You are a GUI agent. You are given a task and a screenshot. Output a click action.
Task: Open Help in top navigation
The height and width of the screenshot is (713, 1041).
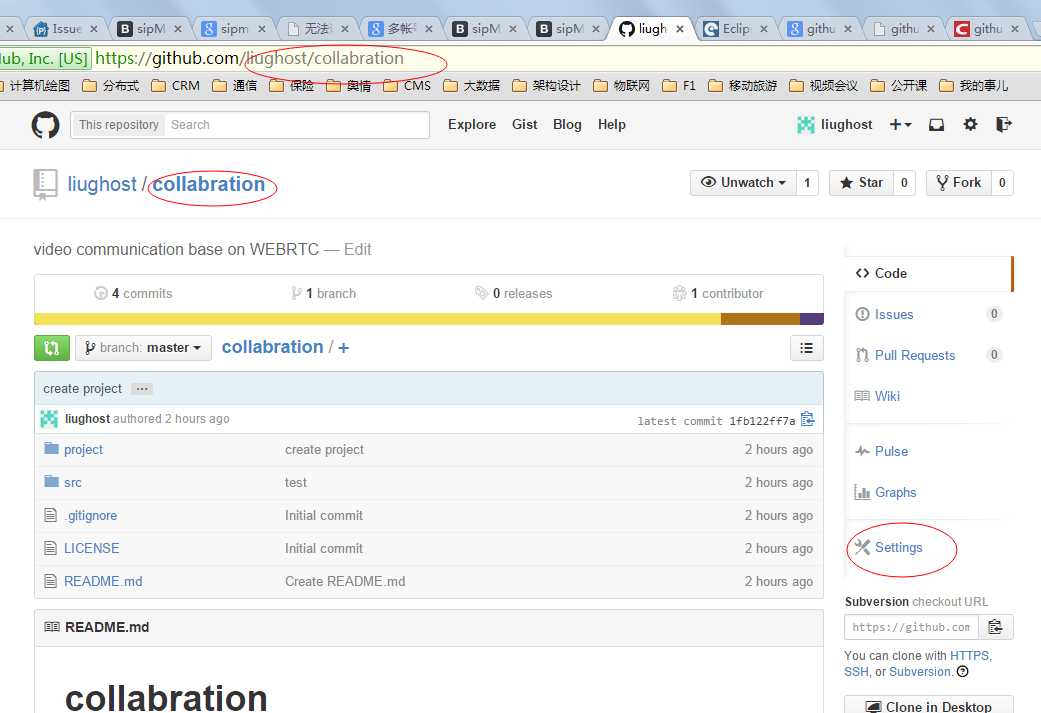(611, 125)
